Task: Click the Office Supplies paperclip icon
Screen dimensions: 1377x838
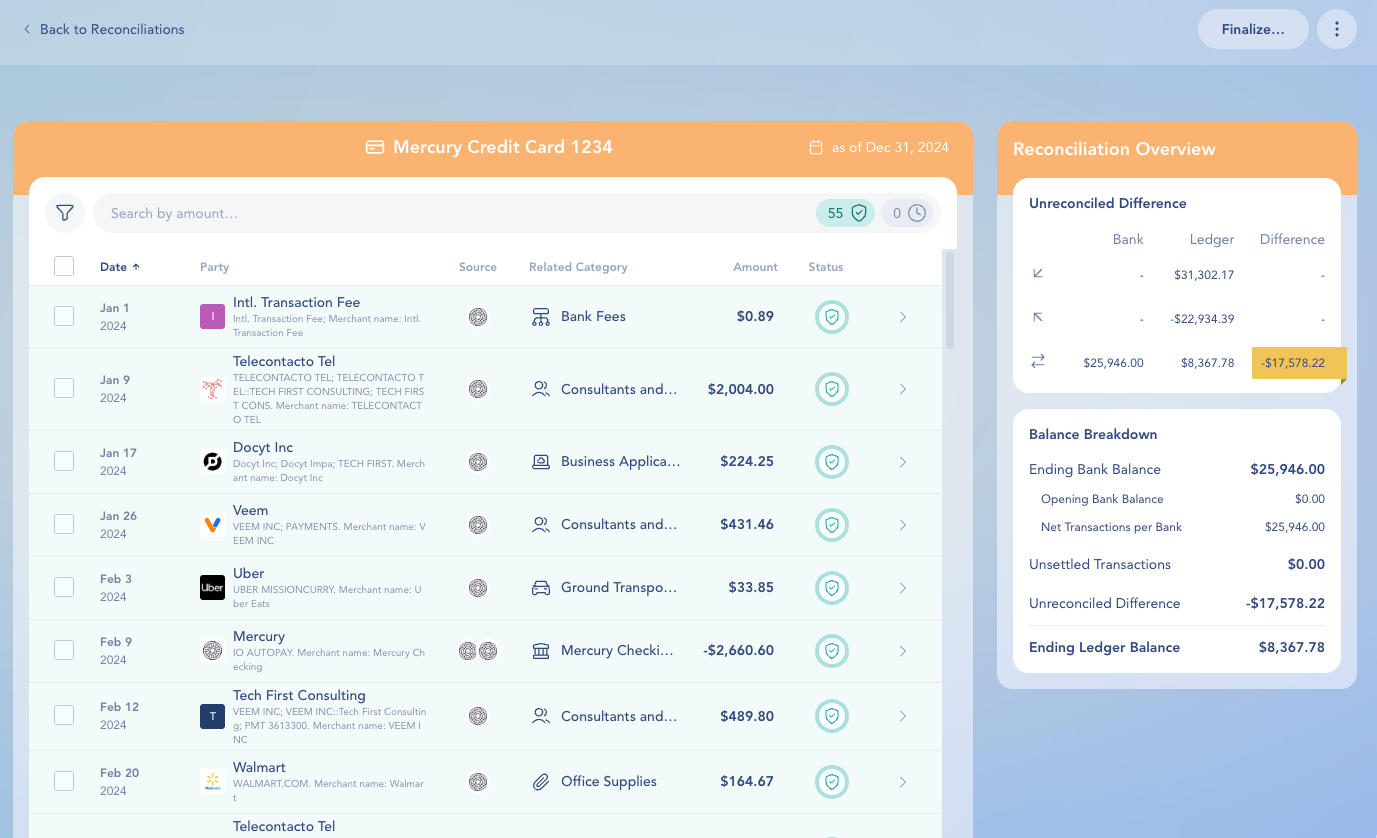Action: (541, 782)
